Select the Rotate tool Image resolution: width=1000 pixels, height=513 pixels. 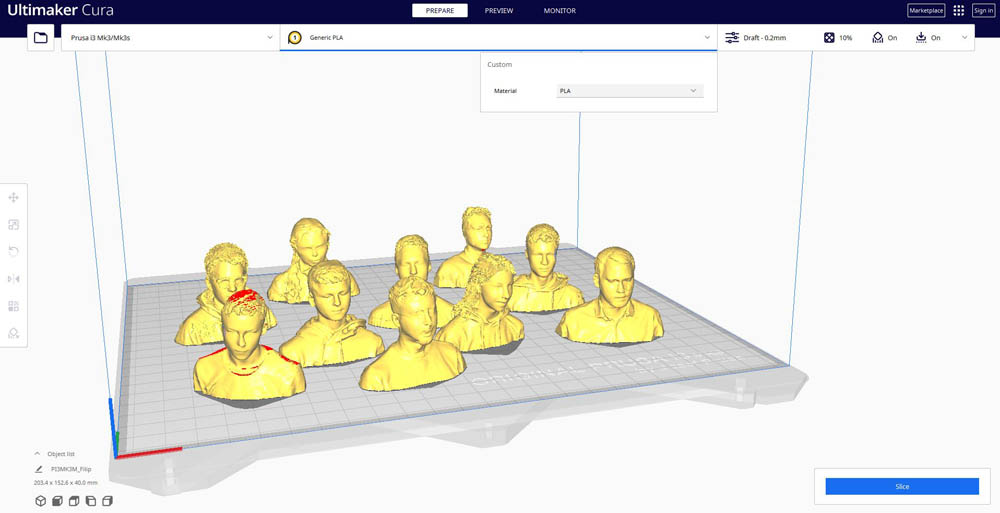(13, 251)
